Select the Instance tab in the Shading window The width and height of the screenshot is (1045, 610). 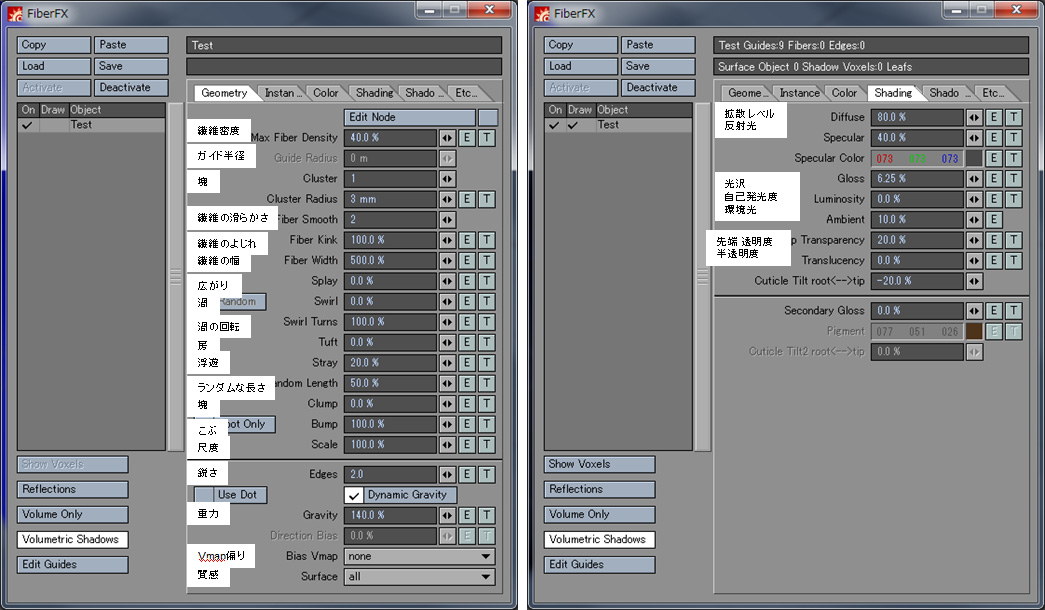point(799,93)
